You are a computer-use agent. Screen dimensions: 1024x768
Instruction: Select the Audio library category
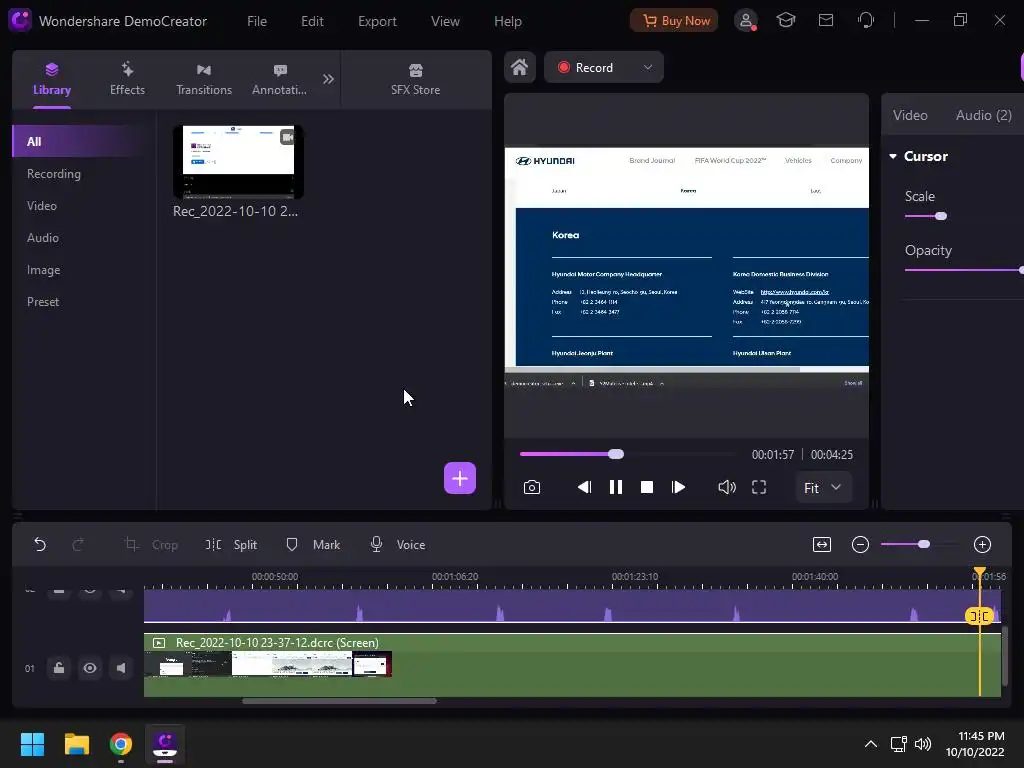pos(42,238)
